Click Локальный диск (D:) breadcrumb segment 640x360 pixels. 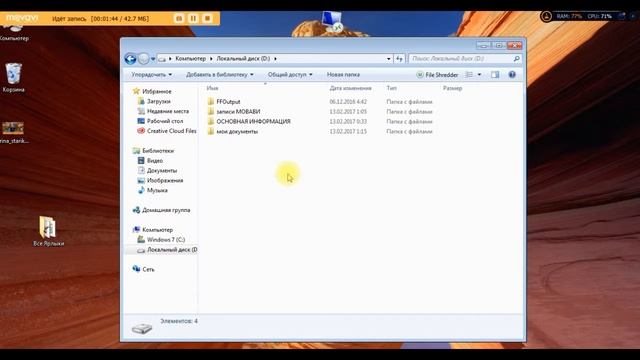tap(243, 59)
